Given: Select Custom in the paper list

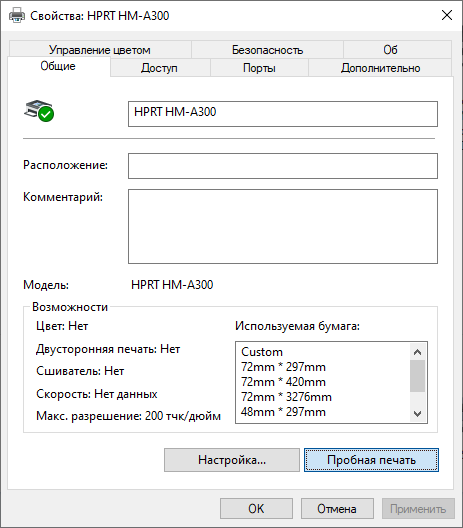Looking at the screenshot, I should pos(262,352).
